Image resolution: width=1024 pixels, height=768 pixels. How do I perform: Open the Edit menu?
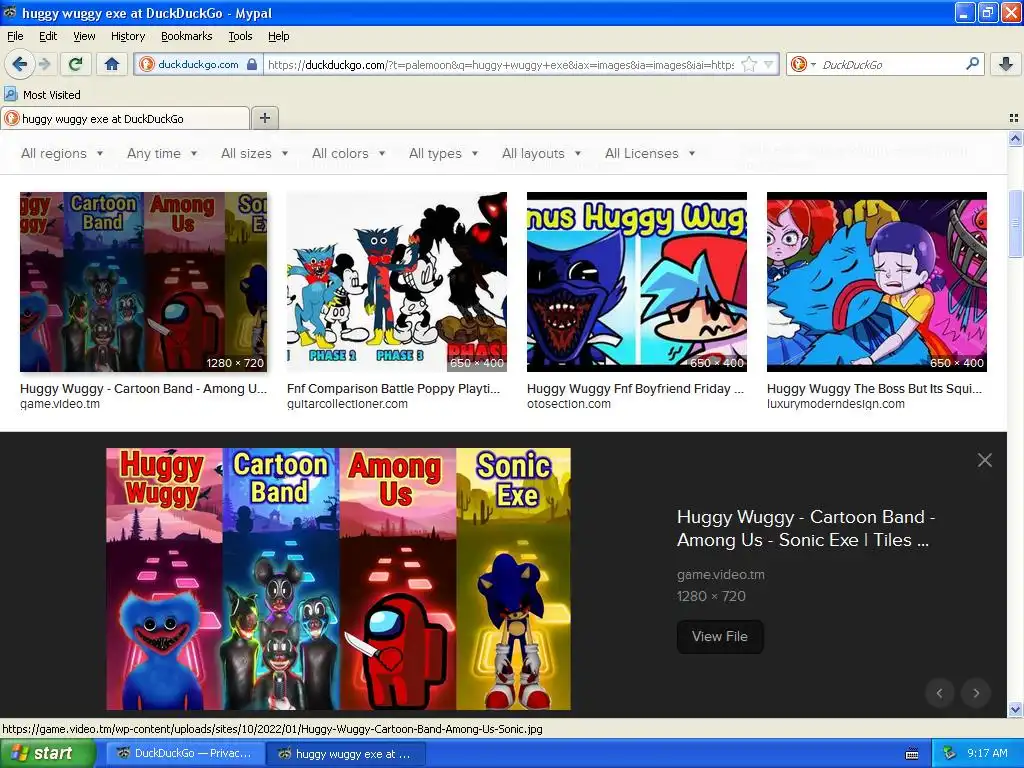[48, 36]
